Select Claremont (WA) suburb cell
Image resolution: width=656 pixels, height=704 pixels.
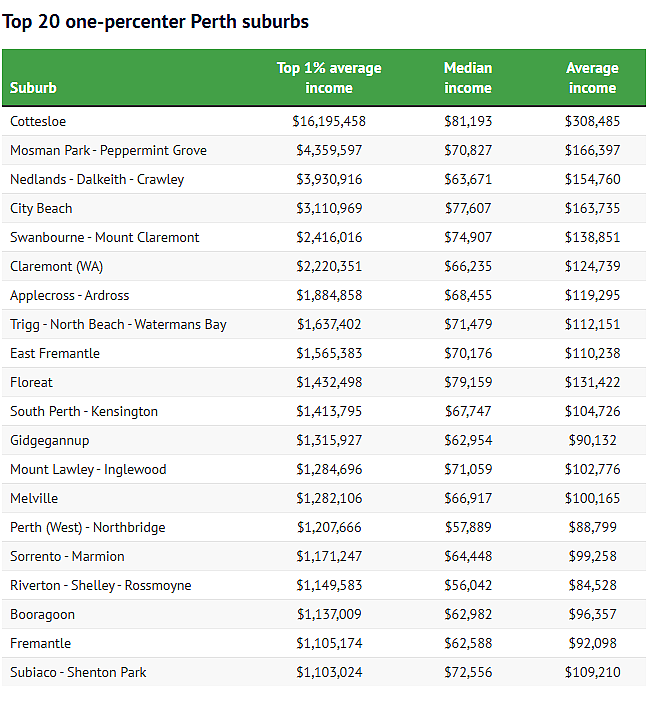pos(57,267)
